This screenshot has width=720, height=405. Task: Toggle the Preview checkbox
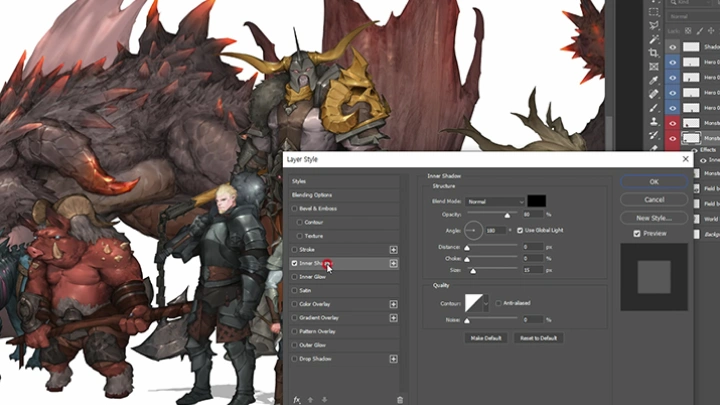tap(637, 234)
